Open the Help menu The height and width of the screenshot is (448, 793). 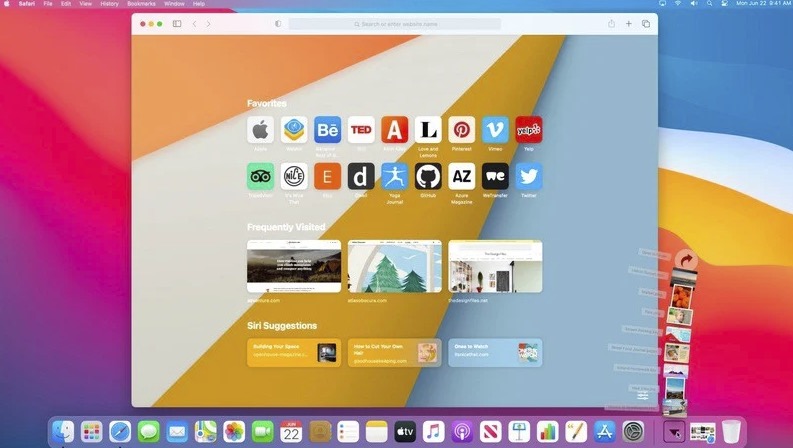pyautogui.click(x=199, y=4)
